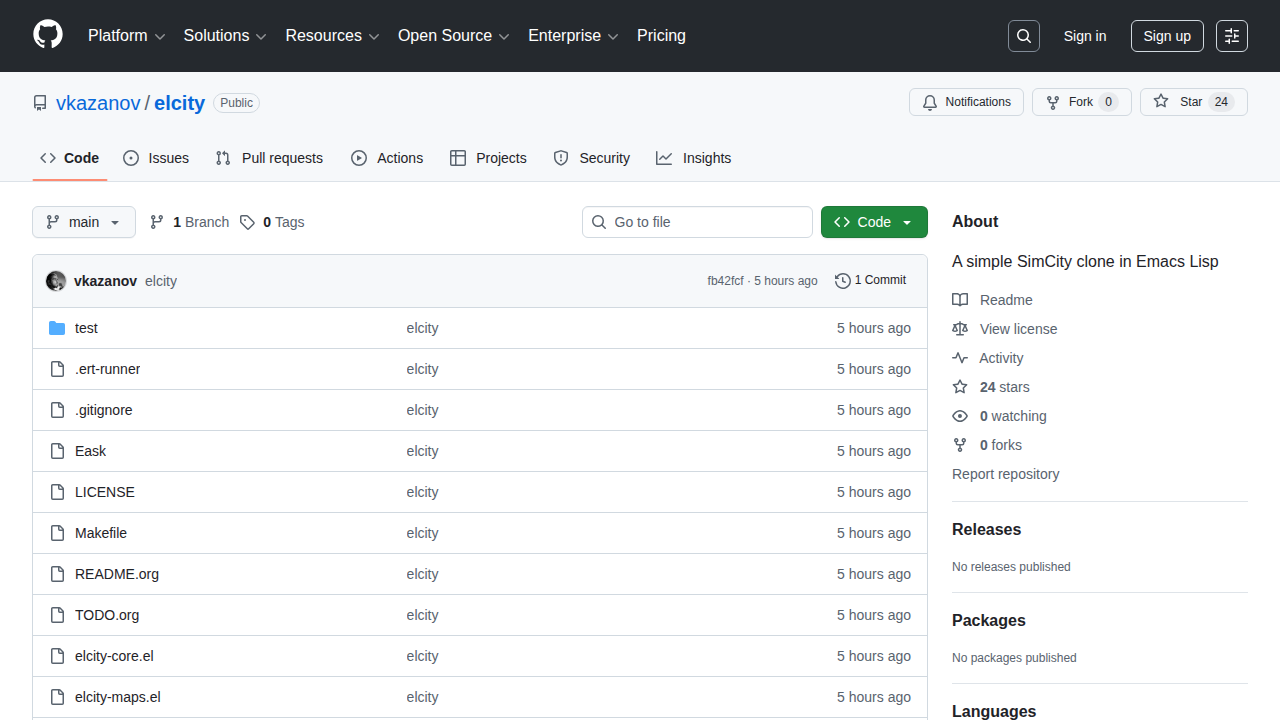The image size is (1280, 720).
Task: Click the test folder icon
Action: (57, 328)
